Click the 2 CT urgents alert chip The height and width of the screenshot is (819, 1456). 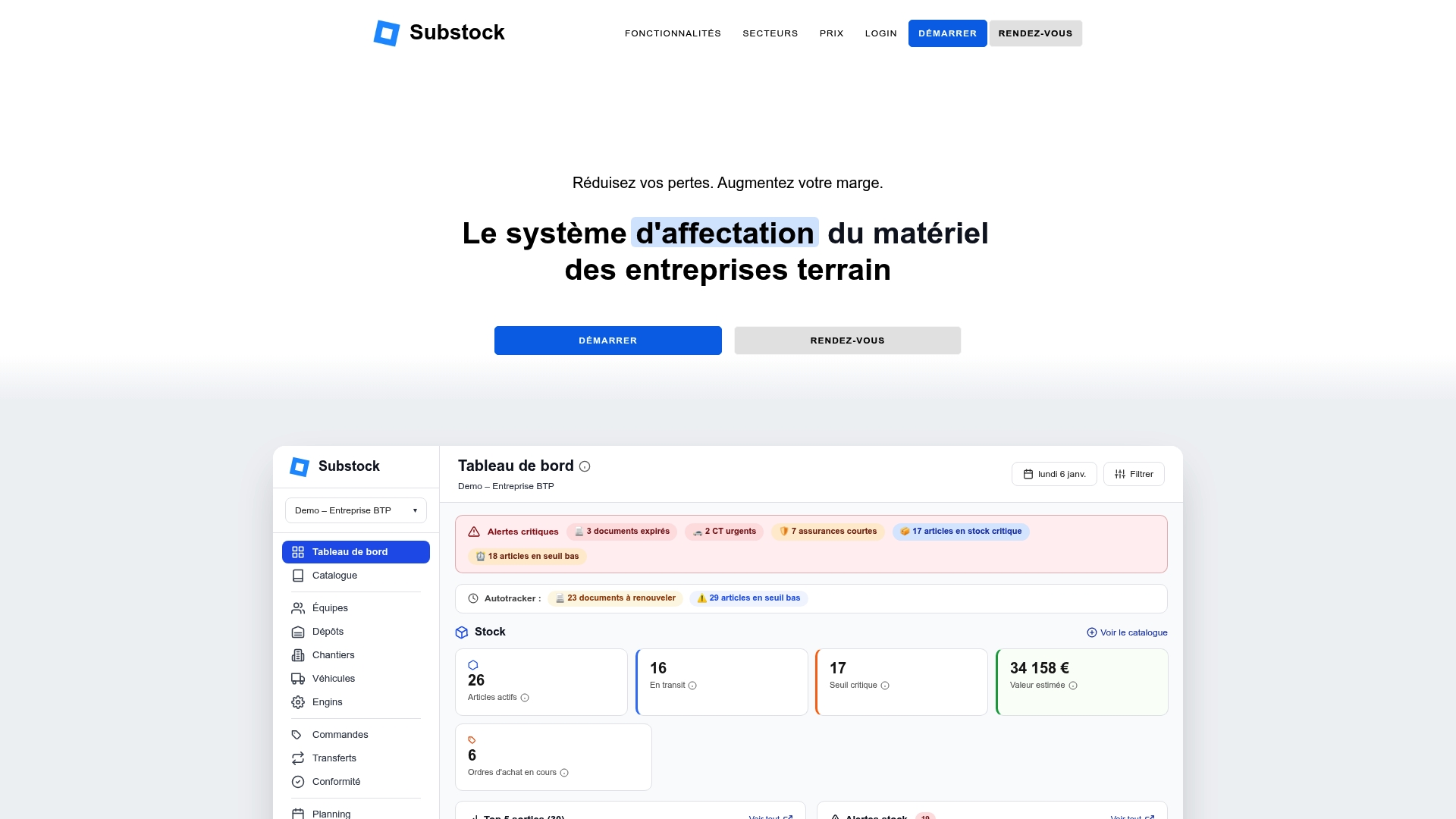pyautogui.click(x=724, y=532)
